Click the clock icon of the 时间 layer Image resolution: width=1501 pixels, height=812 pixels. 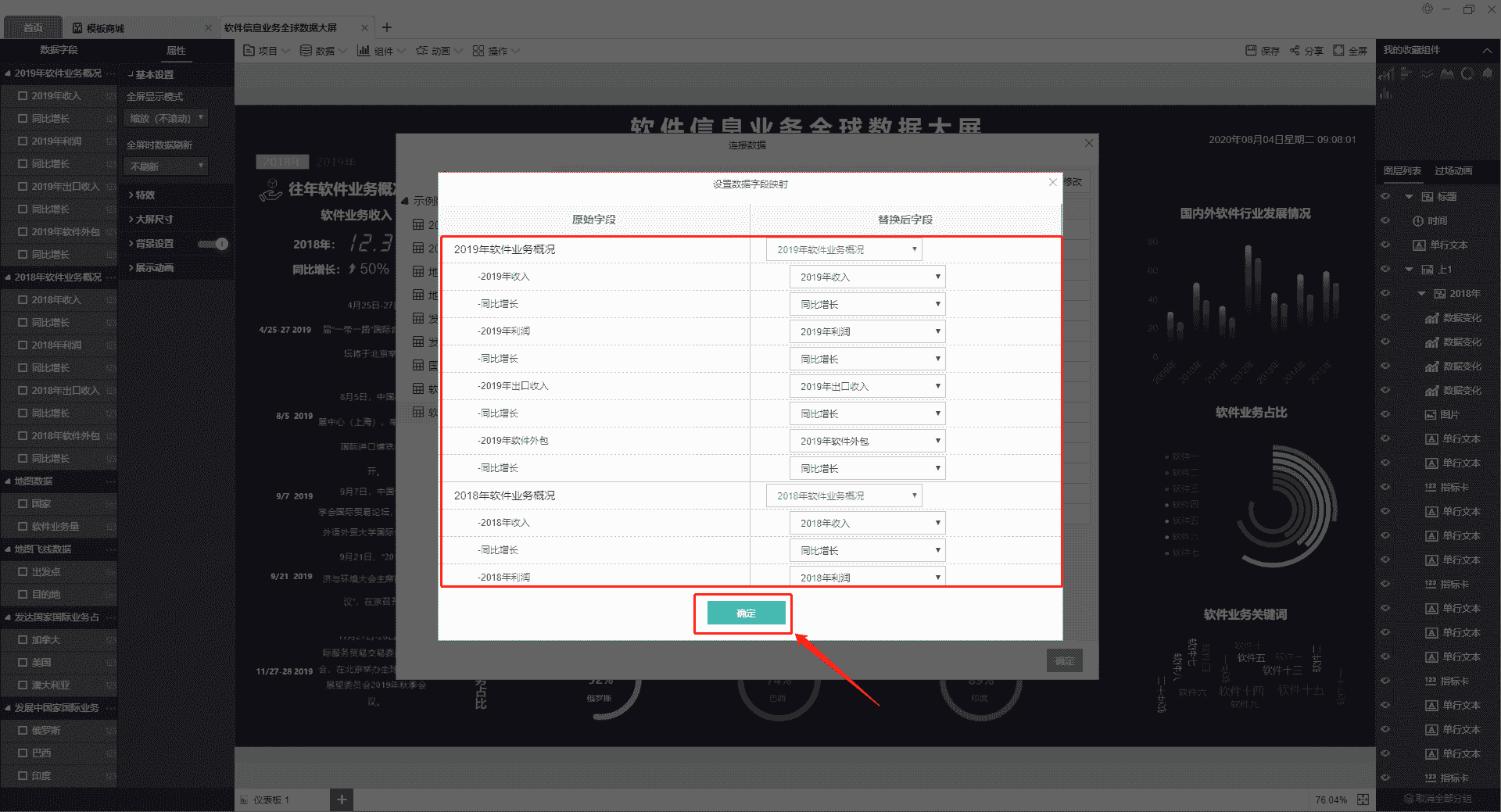tap(1418, 221)
